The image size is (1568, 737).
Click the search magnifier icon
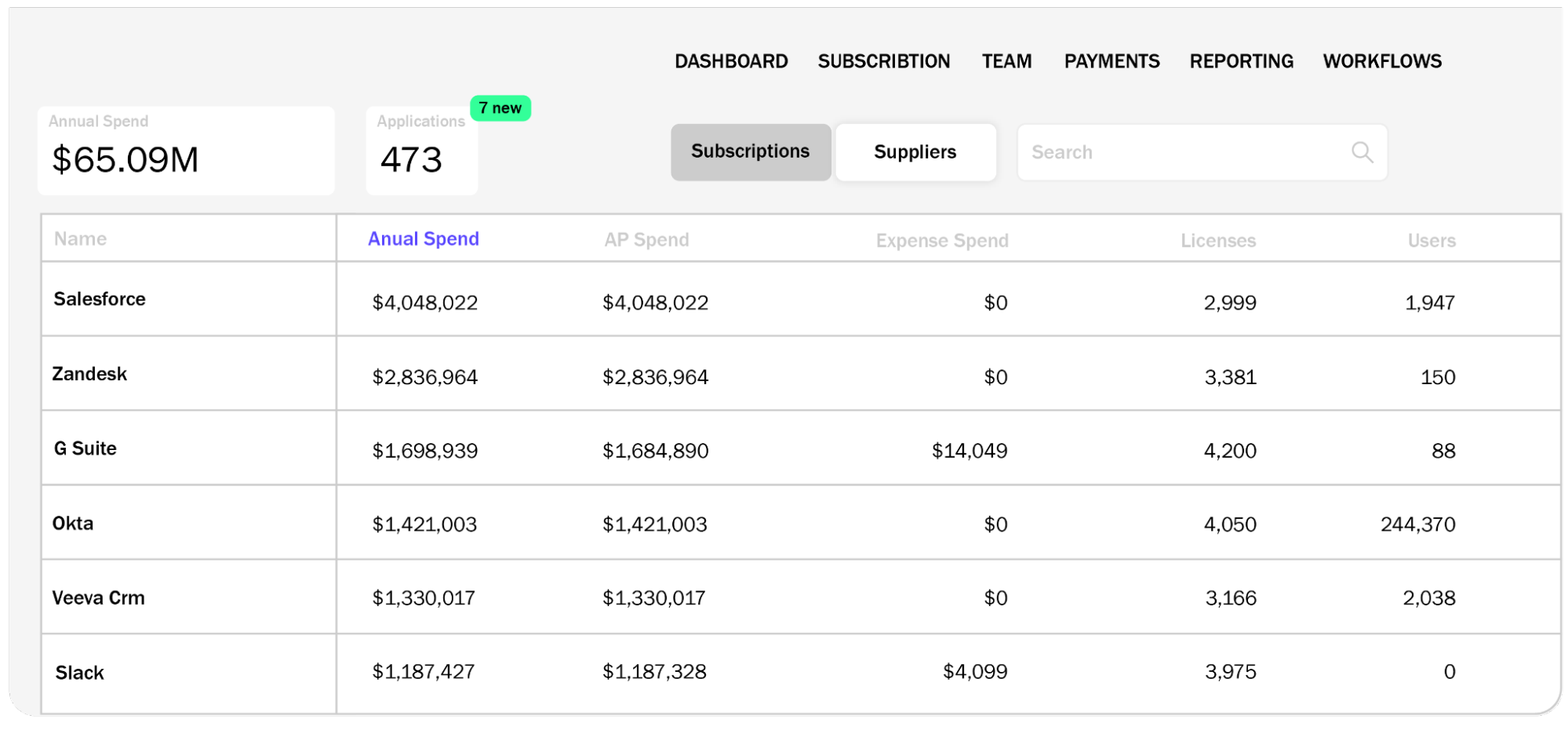coord(1362,152)
